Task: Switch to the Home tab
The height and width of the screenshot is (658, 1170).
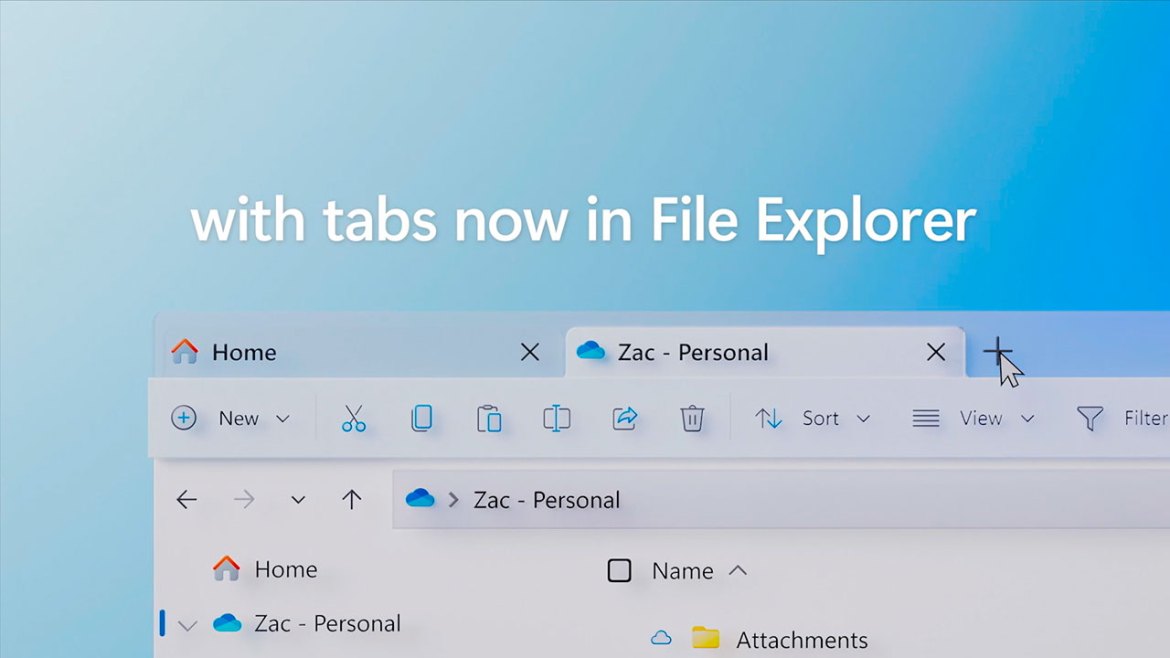Action: (x=362, y=352)
